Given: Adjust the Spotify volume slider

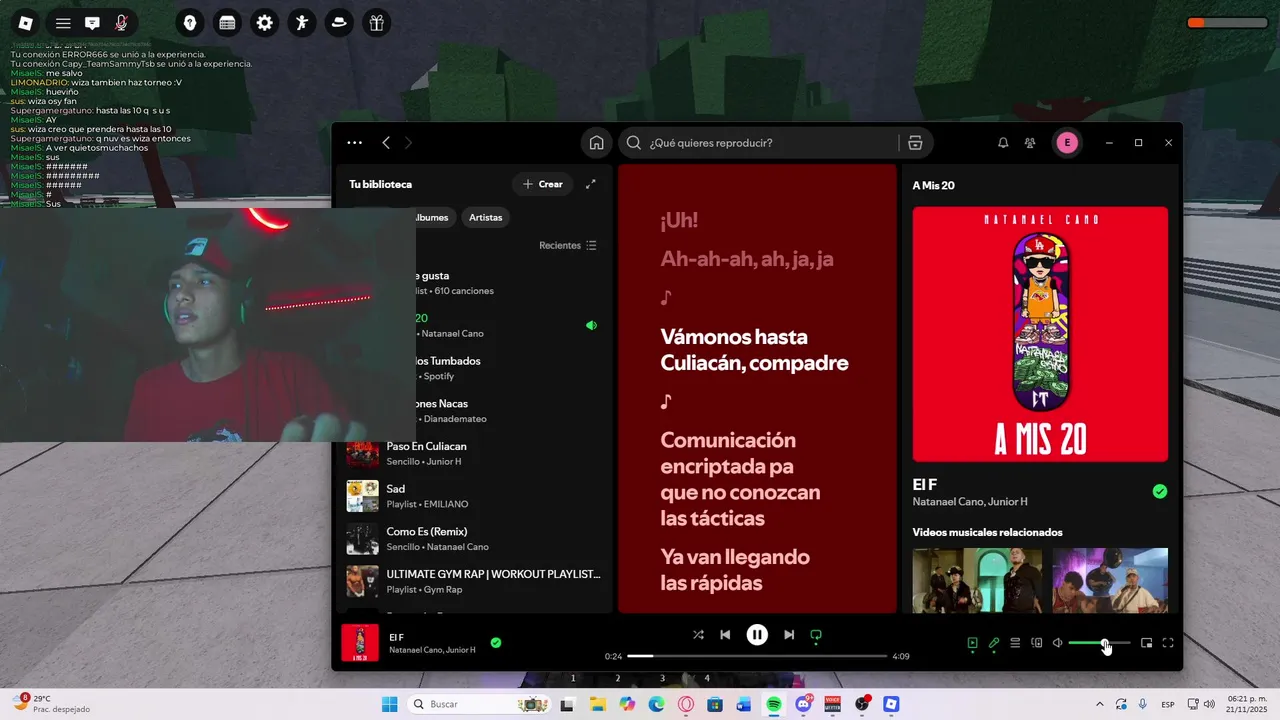Looking at the screenshot, I should (1100, 643).
